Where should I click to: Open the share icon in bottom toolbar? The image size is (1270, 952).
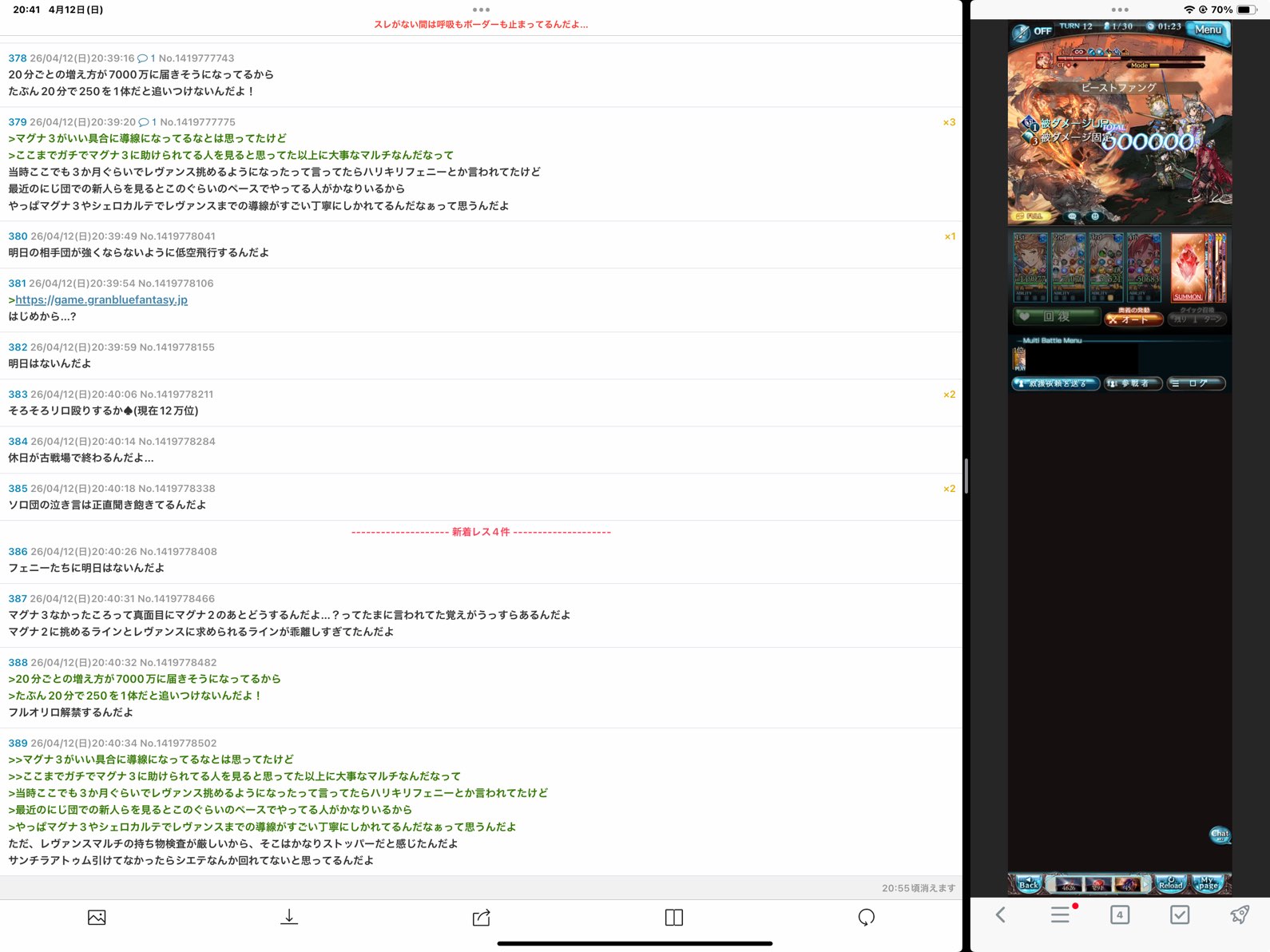(481, 918)
